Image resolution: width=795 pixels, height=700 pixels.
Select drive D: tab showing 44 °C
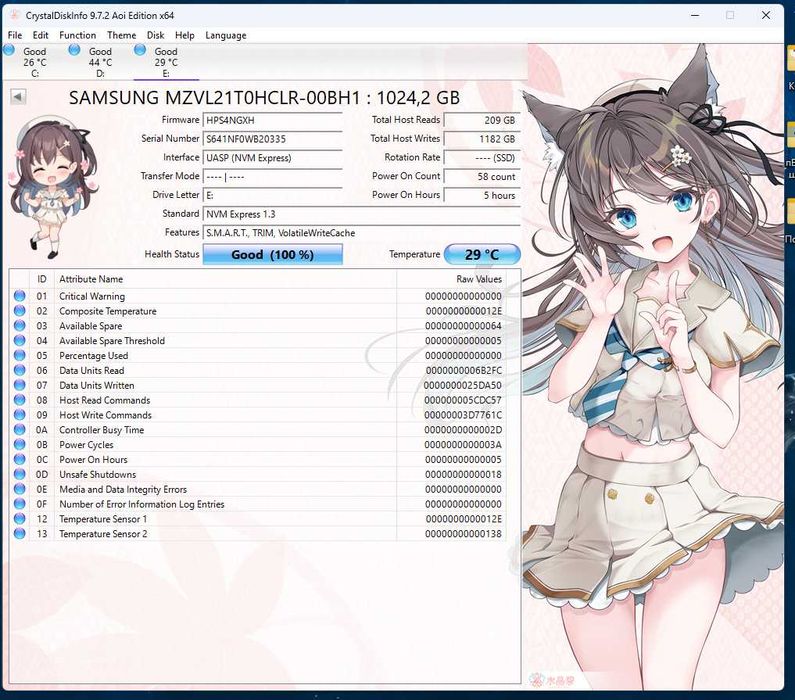100,62
